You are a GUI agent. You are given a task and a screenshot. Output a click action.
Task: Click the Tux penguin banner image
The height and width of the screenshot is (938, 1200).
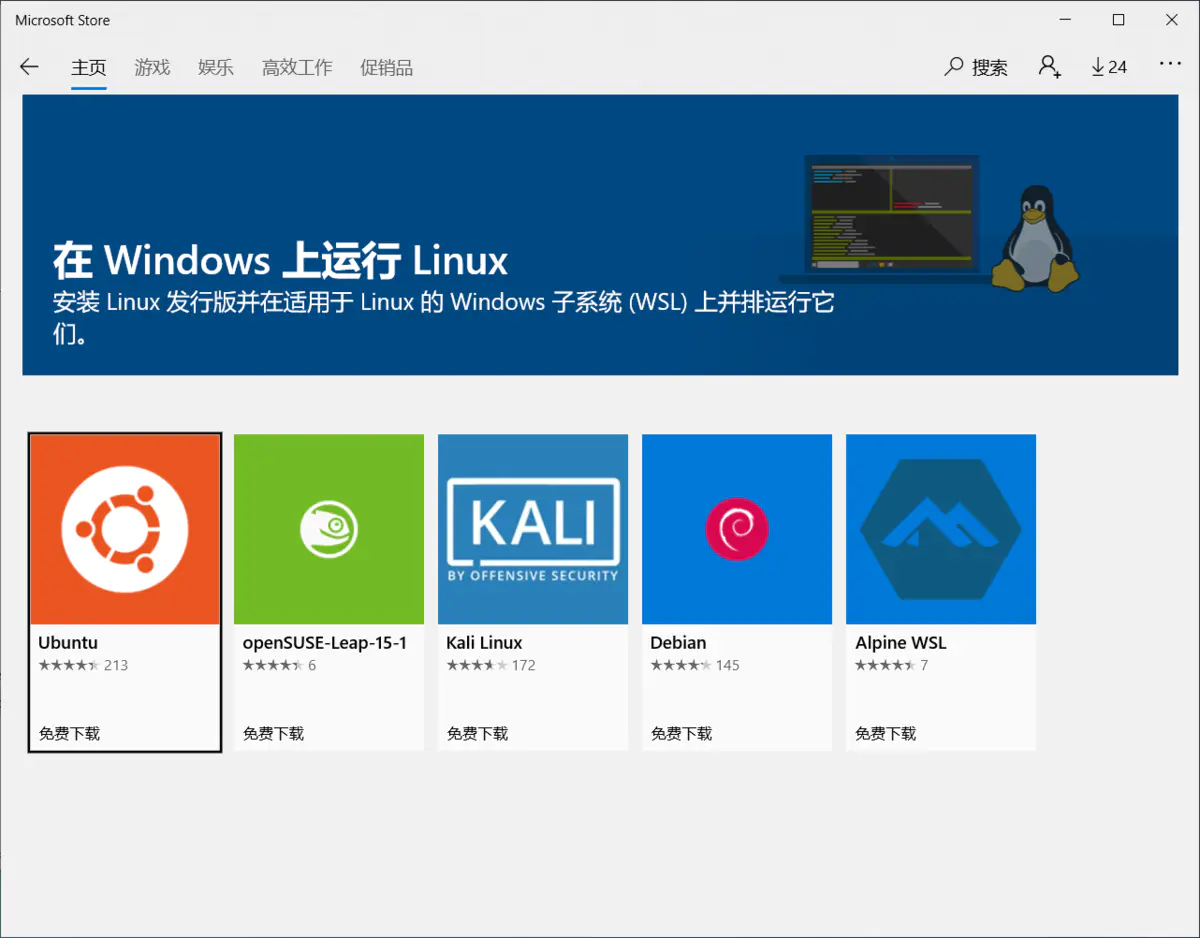(1036, 238)
